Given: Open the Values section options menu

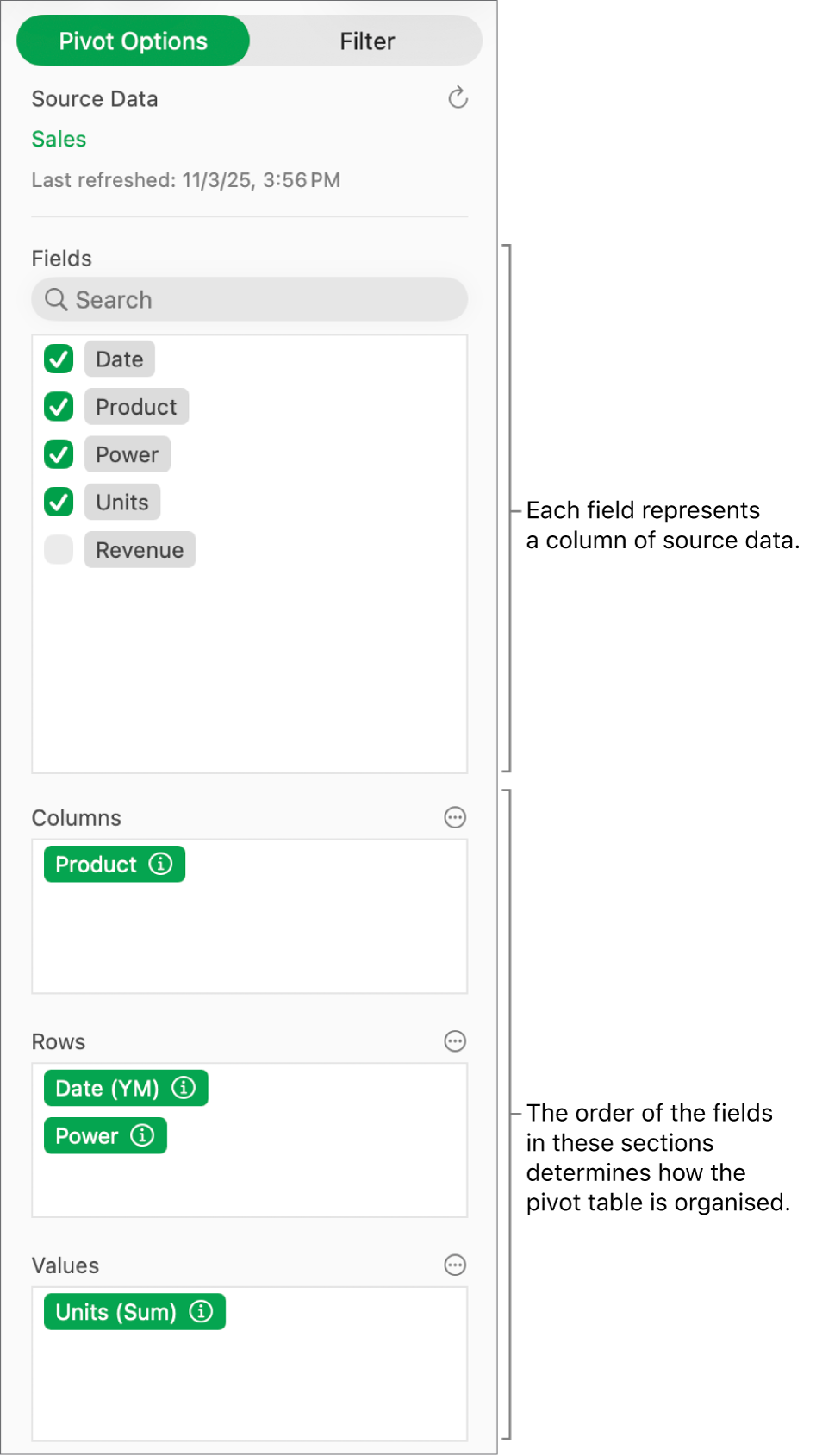Looking at the screenshot, I should click(x=455, y=1265).
